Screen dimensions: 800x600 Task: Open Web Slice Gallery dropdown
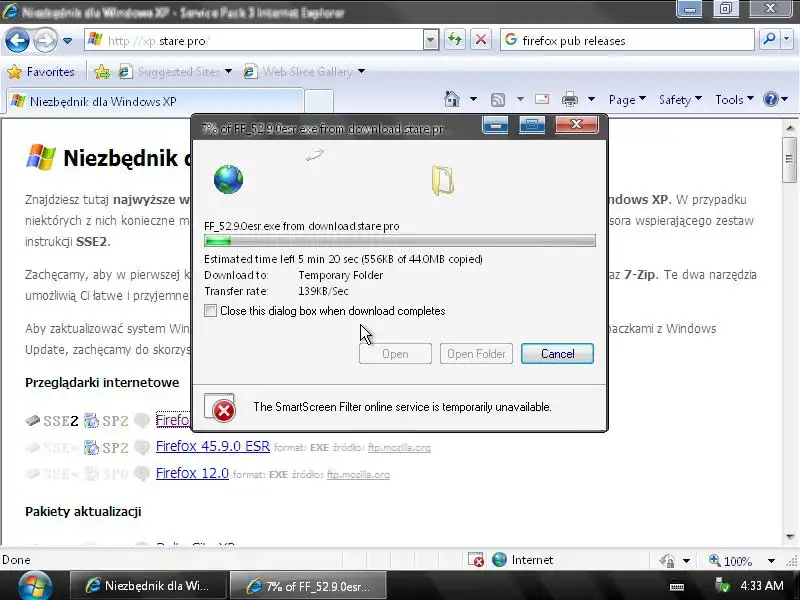pos(304,72)
